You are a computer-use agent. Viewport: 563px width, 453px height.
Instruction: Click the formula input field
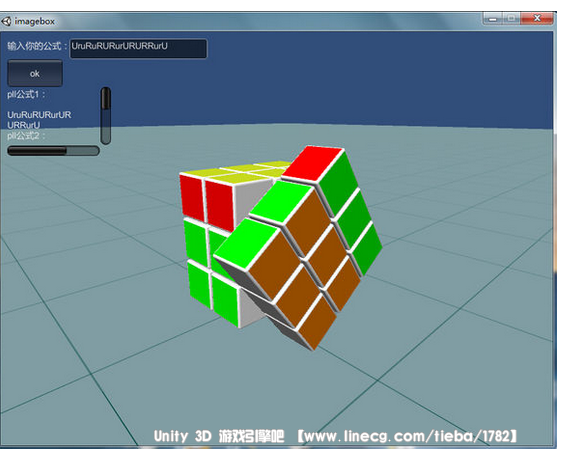click(139, 48)
